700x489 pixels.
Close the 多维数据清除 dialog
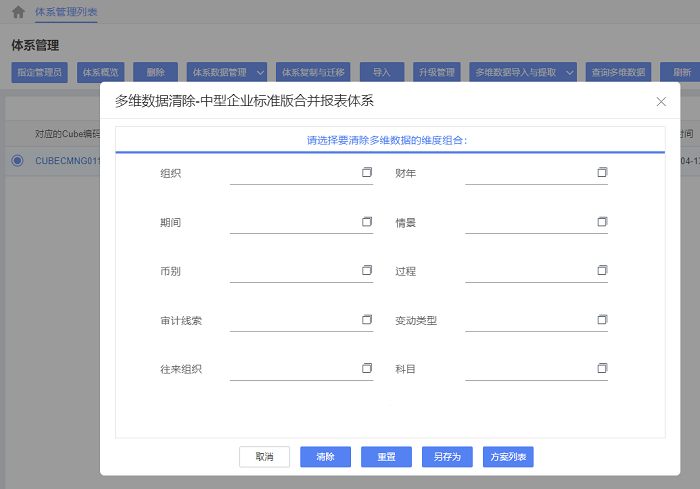(x=661, y=102)
